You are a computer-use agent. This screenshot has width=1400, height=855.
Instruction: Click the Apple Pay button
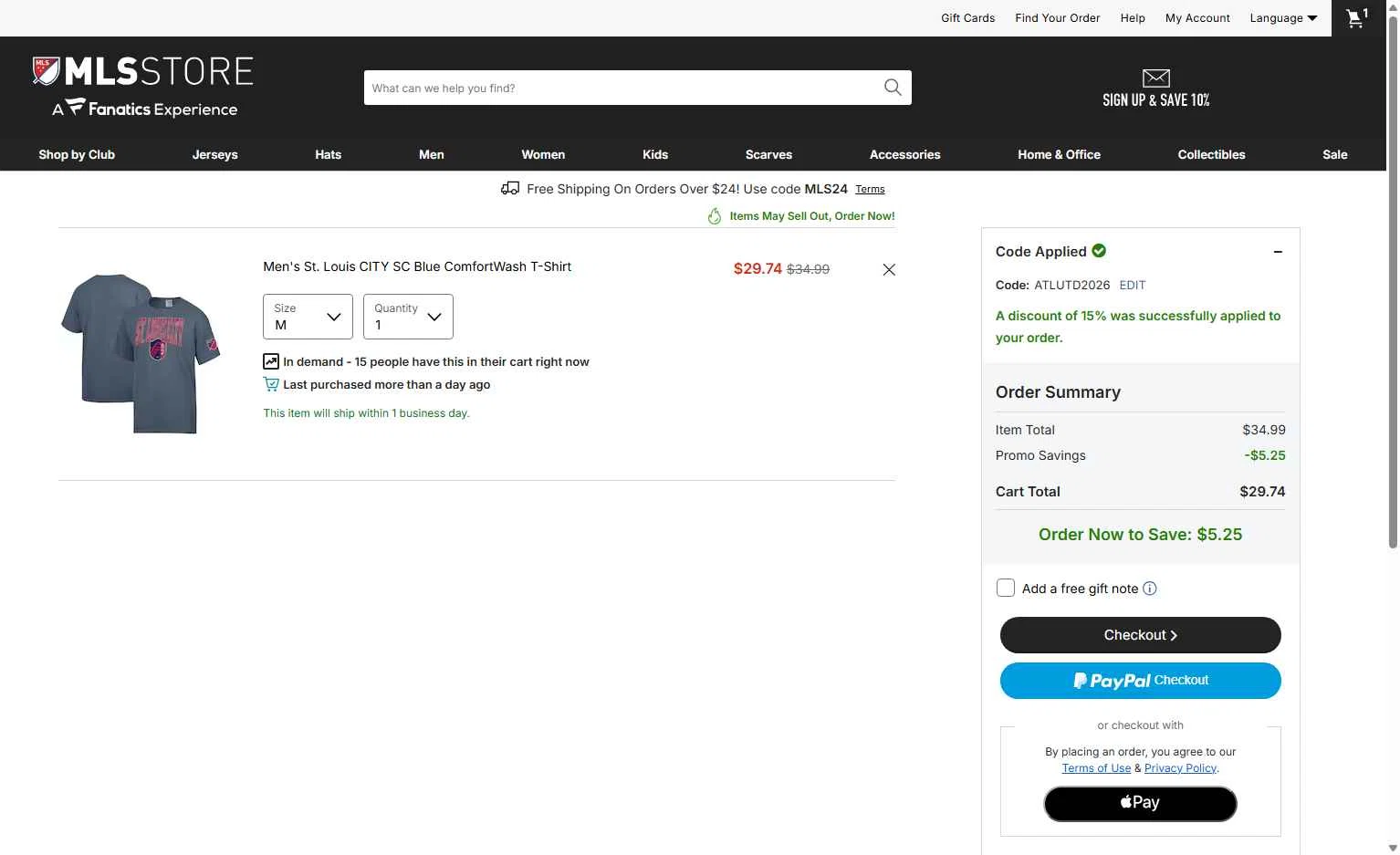click(1141, 804)
